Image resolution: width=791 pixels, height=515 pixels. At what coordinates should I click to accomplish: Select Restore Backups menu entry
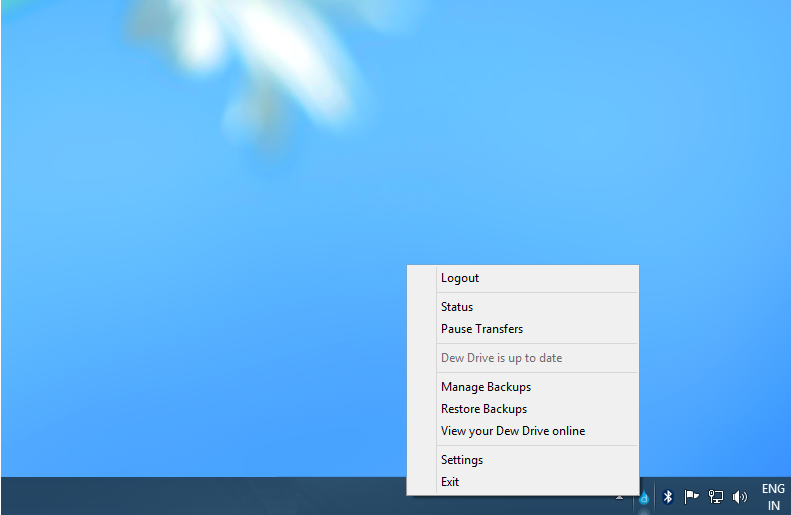tap(523, 409)
